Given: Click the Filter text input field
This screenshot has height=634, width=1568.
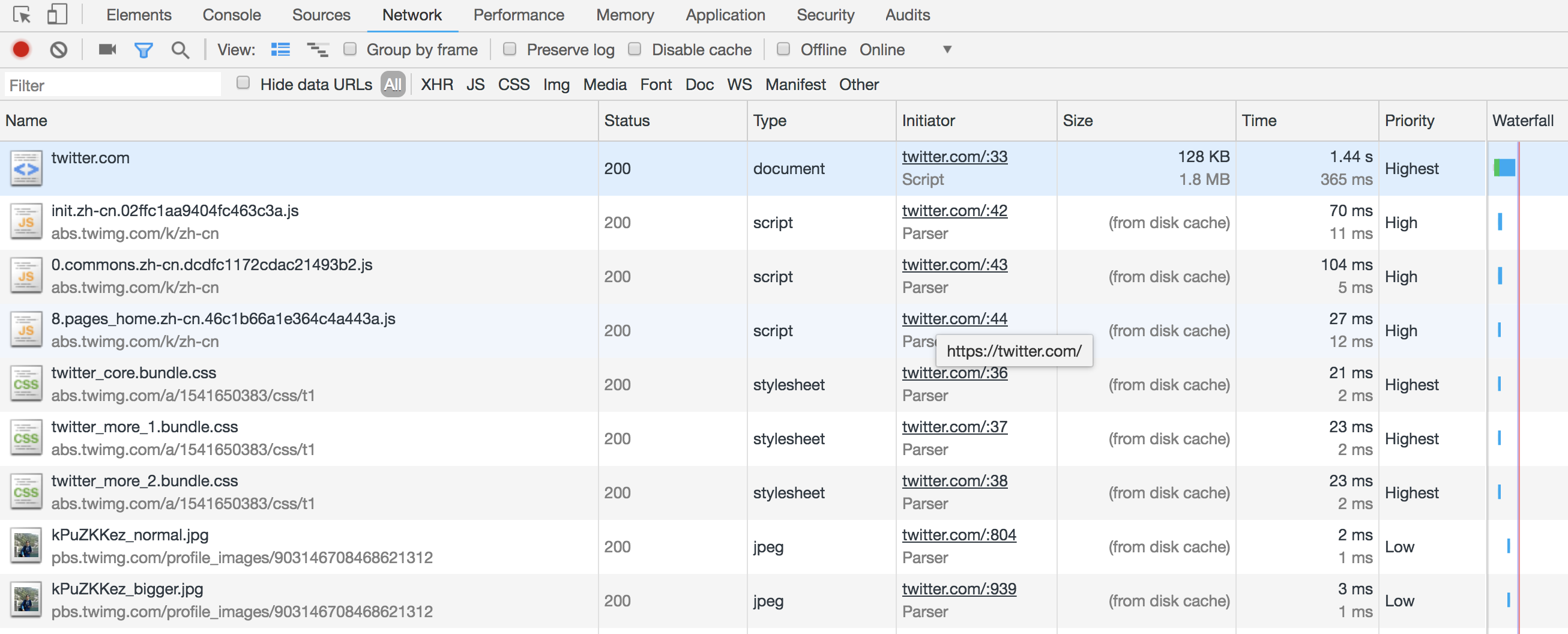Looking at the screenshot, I should [x=113, y=85].
